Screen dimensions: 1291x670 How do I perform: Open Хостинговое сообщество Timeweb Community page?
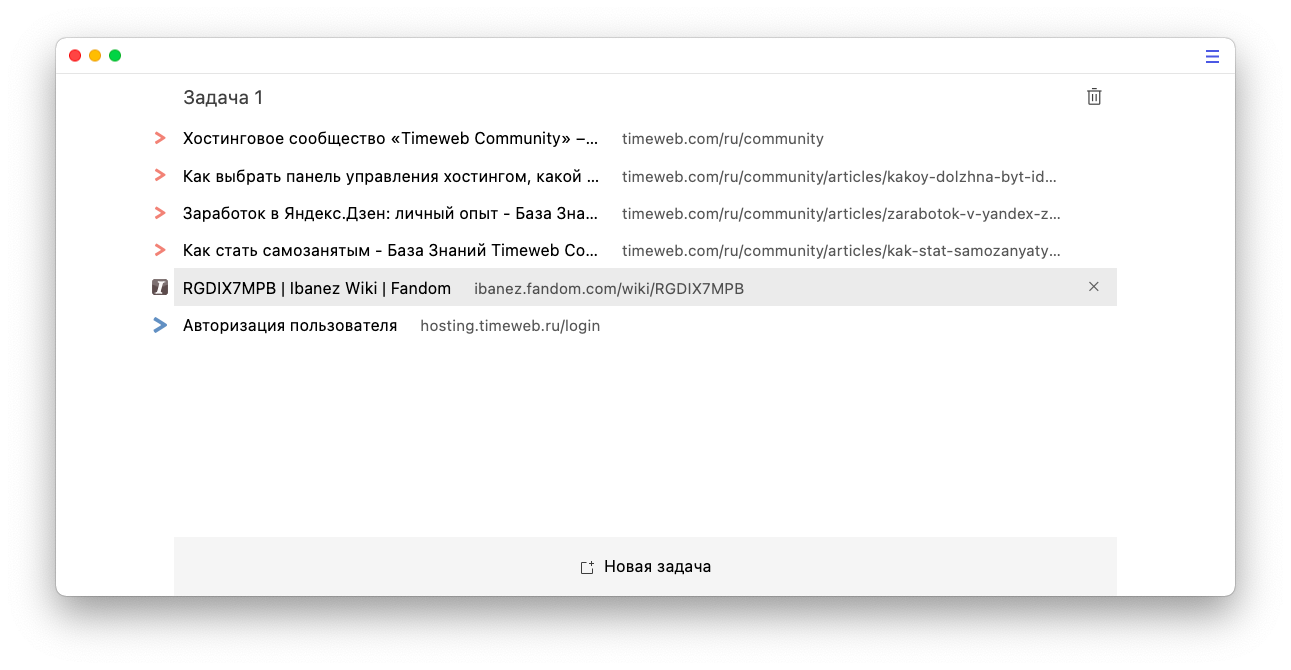(x=390, y=139)
